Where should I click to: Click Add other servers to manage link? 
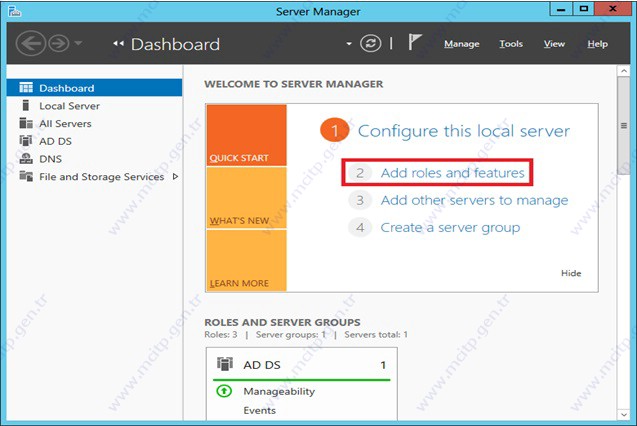474,200
